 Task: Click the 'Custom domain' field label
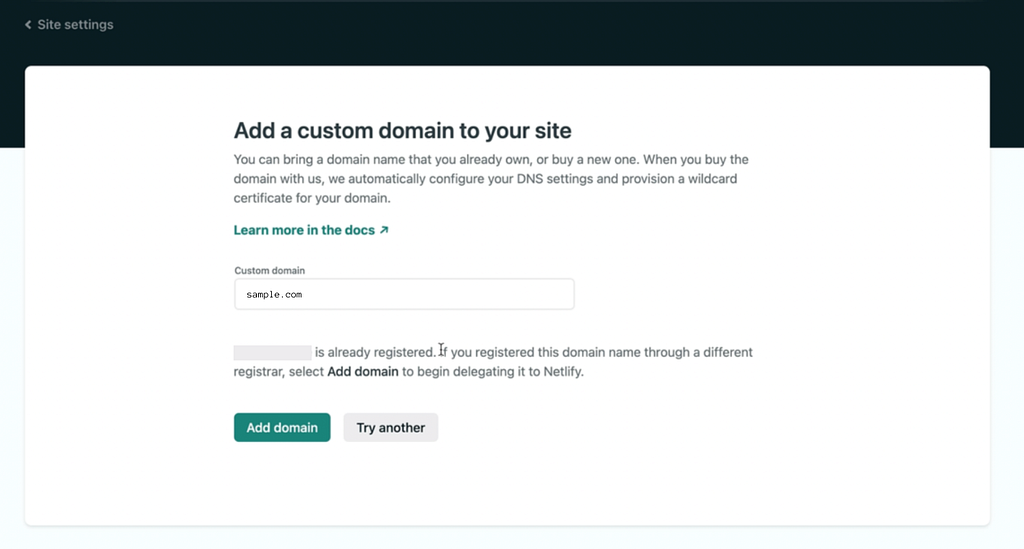point(270,270)
